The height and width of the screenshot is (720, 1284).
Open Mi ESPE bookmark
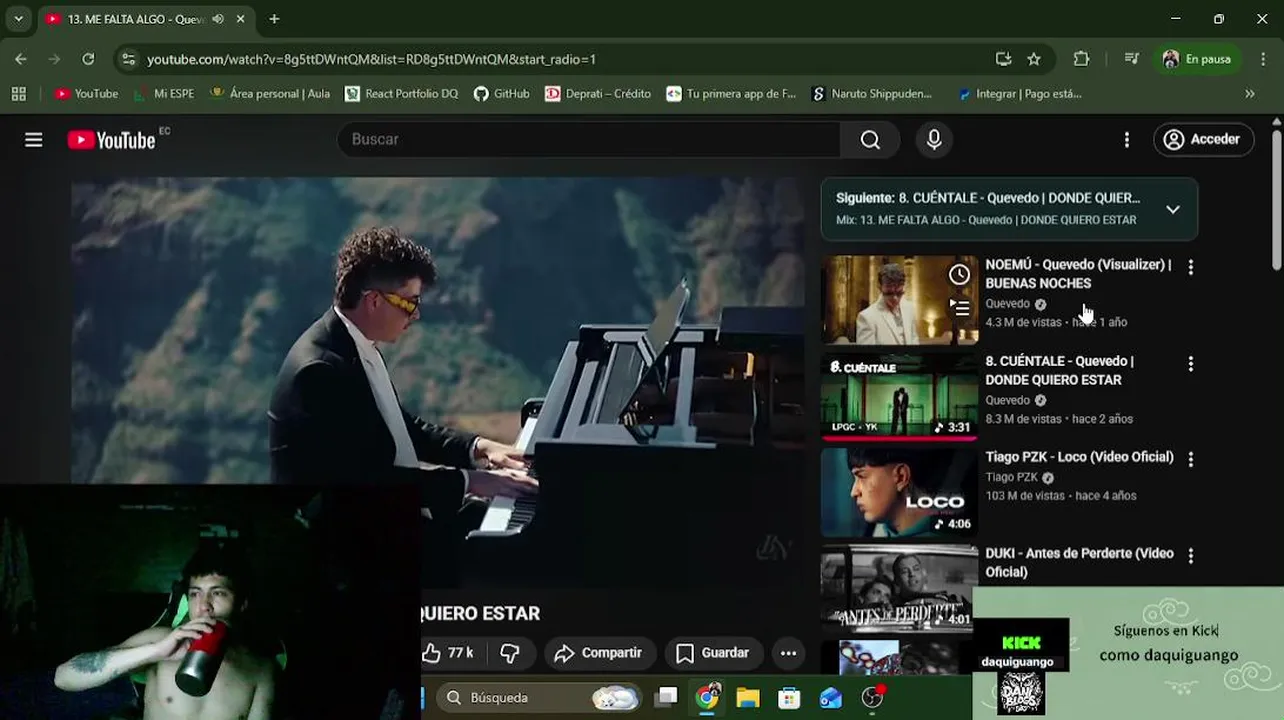point(163,93)
